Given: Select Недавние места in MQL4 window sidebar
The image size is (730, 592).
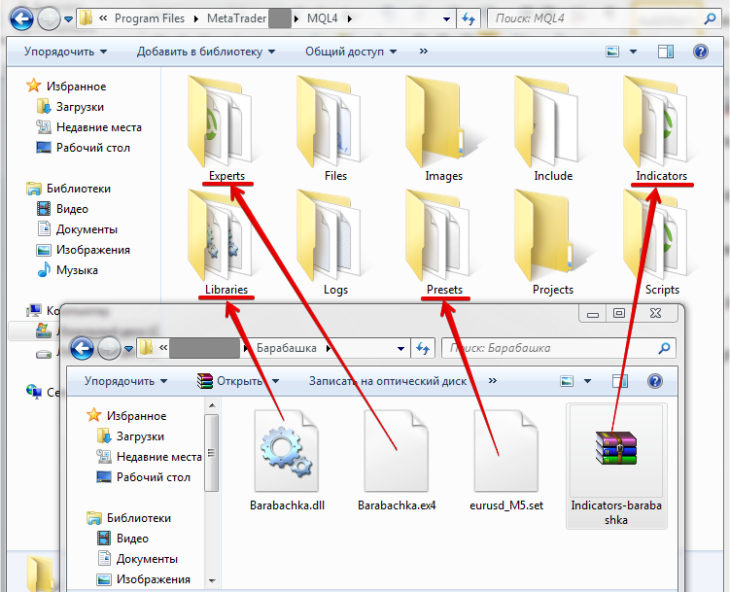Looking at the screenshot, I should (x=89, y=127).
